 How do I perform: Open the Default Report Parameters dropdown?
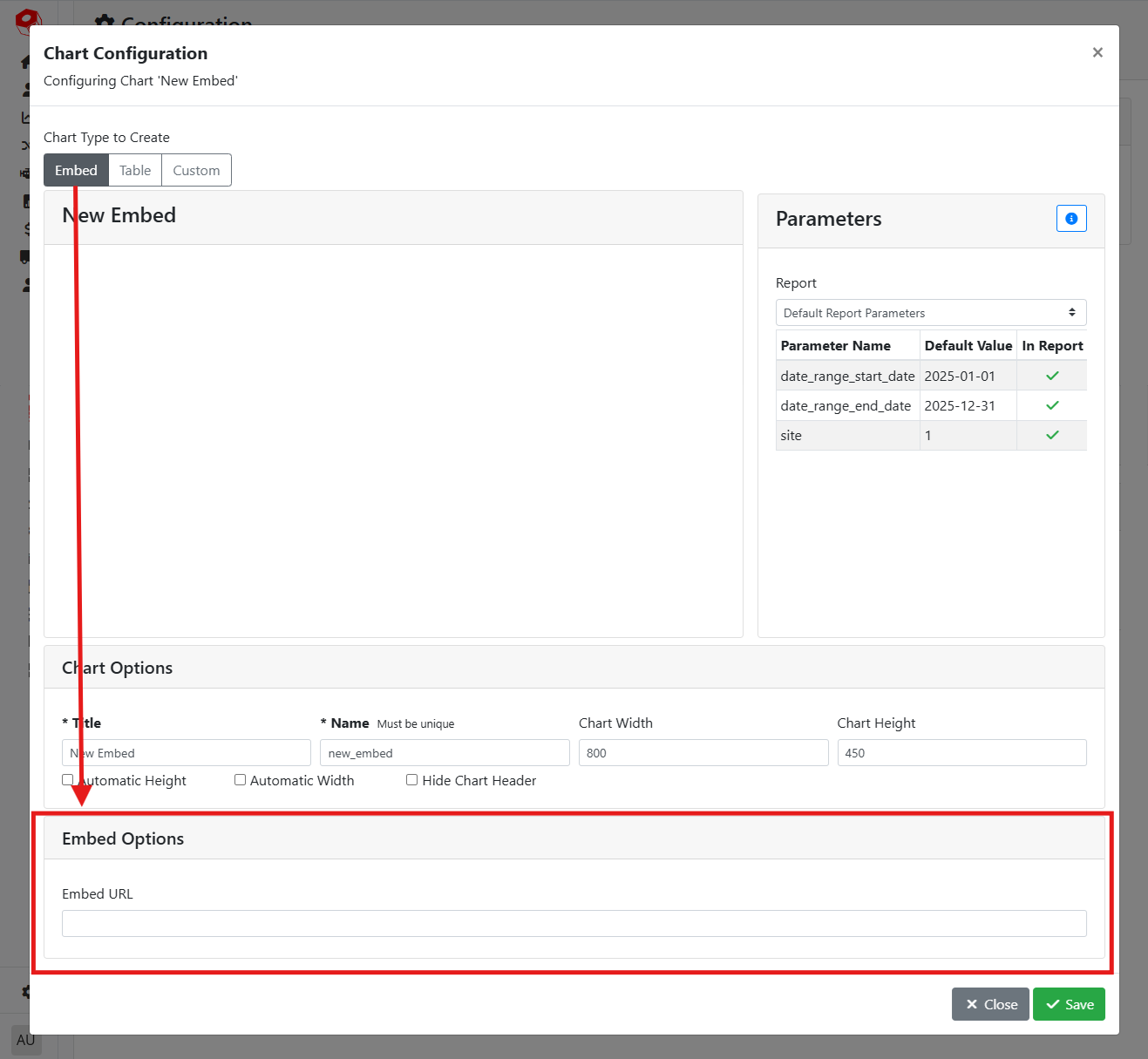coord(930,313)
